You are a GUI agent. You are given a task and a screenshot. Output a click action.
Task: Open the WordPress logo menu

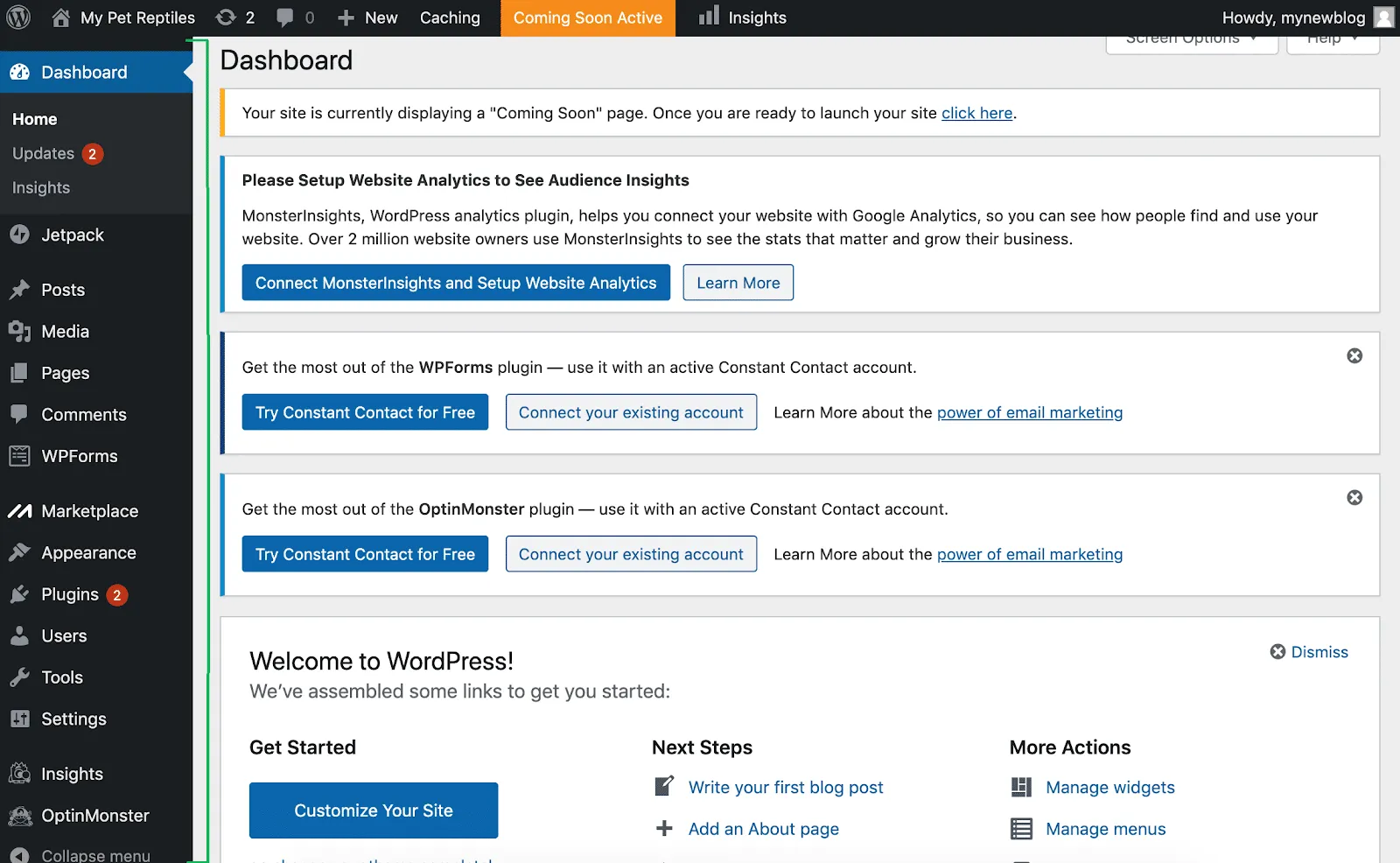(x=18, y=18)
